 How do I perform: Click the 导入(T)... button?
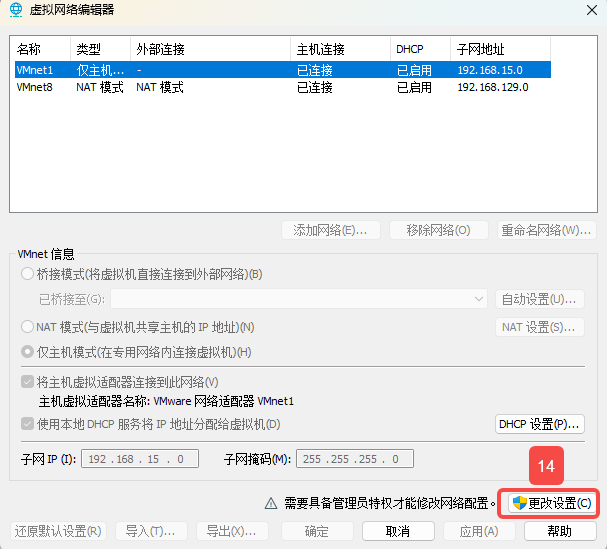(151, 531)
